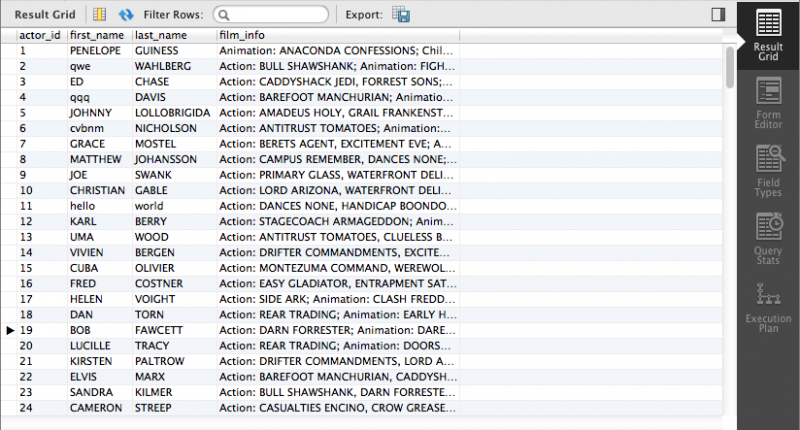800x430 pixels.
Task: Open the Query Stats panel
Action: click(768, 238)
